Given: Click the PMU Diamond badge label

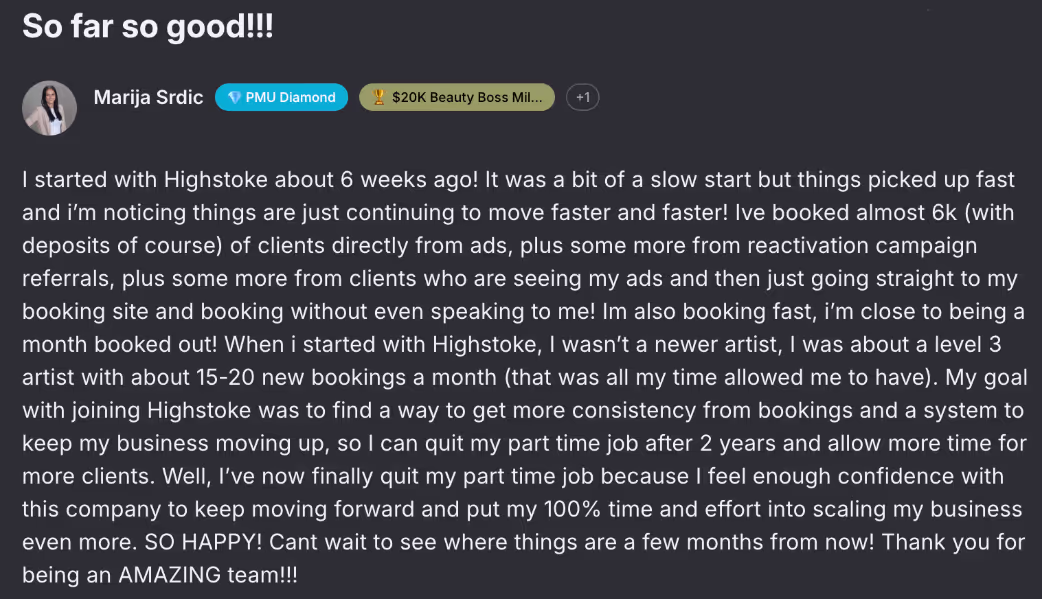Looking at the screenshot, I should click(x=290, y=97).
